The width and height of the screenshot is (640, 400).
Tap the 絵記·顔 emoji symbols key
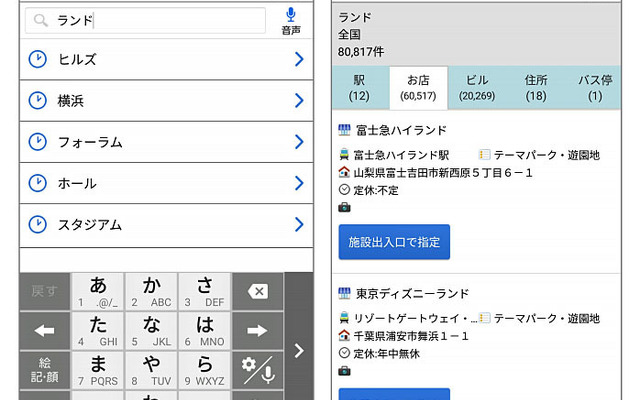pyautogui.click(x=44, y=370)
